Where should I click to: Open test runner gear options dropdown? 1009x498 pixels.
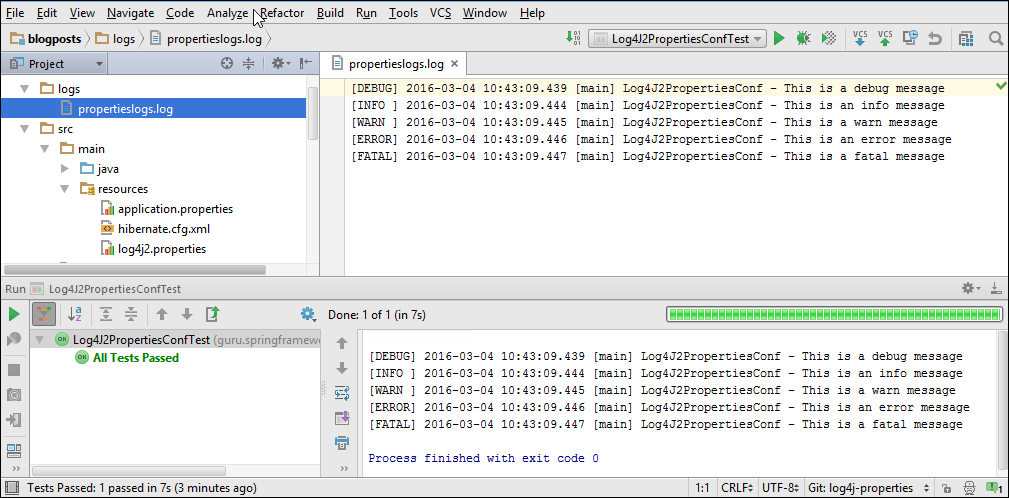308,314
